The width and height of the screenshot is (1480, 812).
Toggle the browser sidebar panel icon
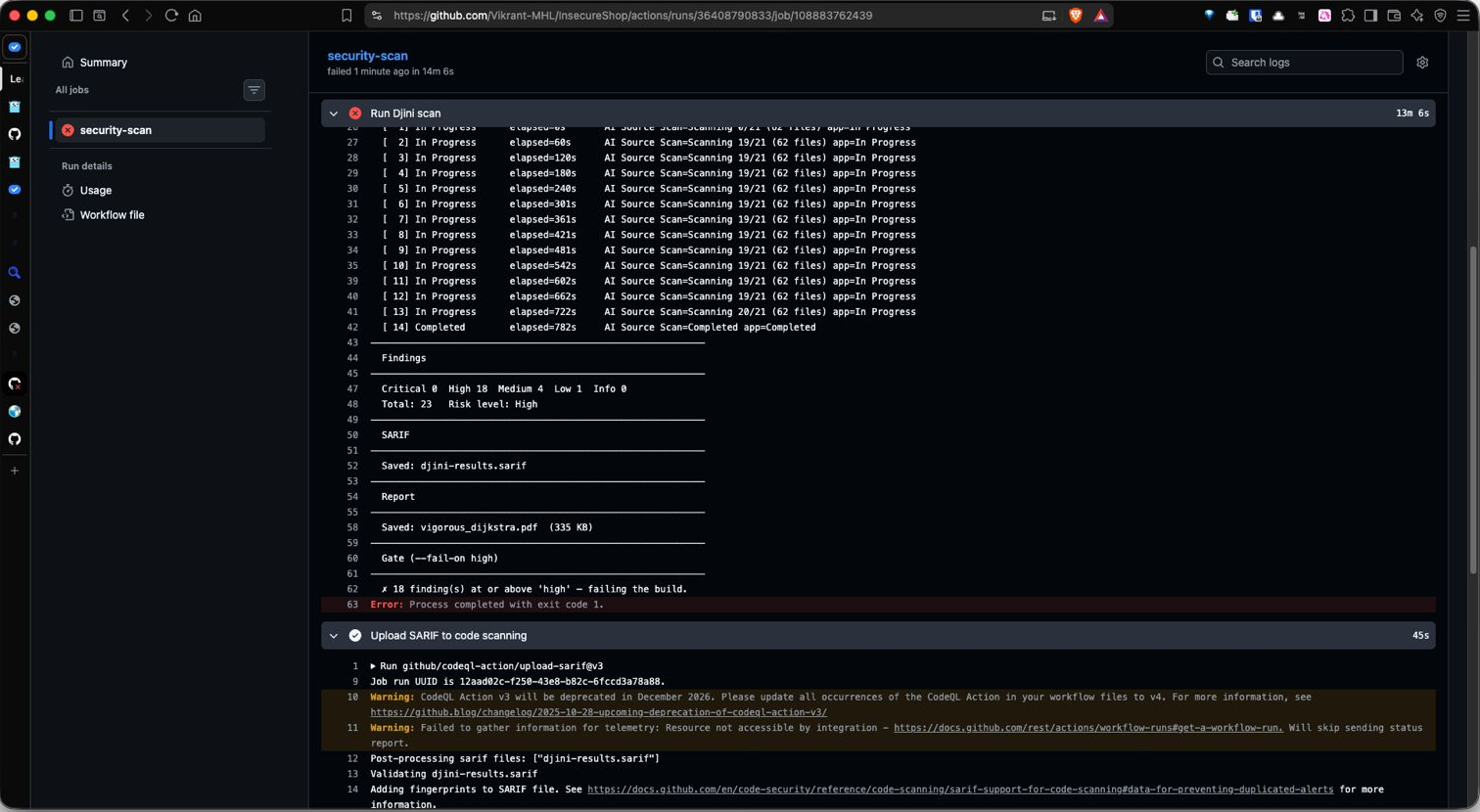tap(76, 16)
